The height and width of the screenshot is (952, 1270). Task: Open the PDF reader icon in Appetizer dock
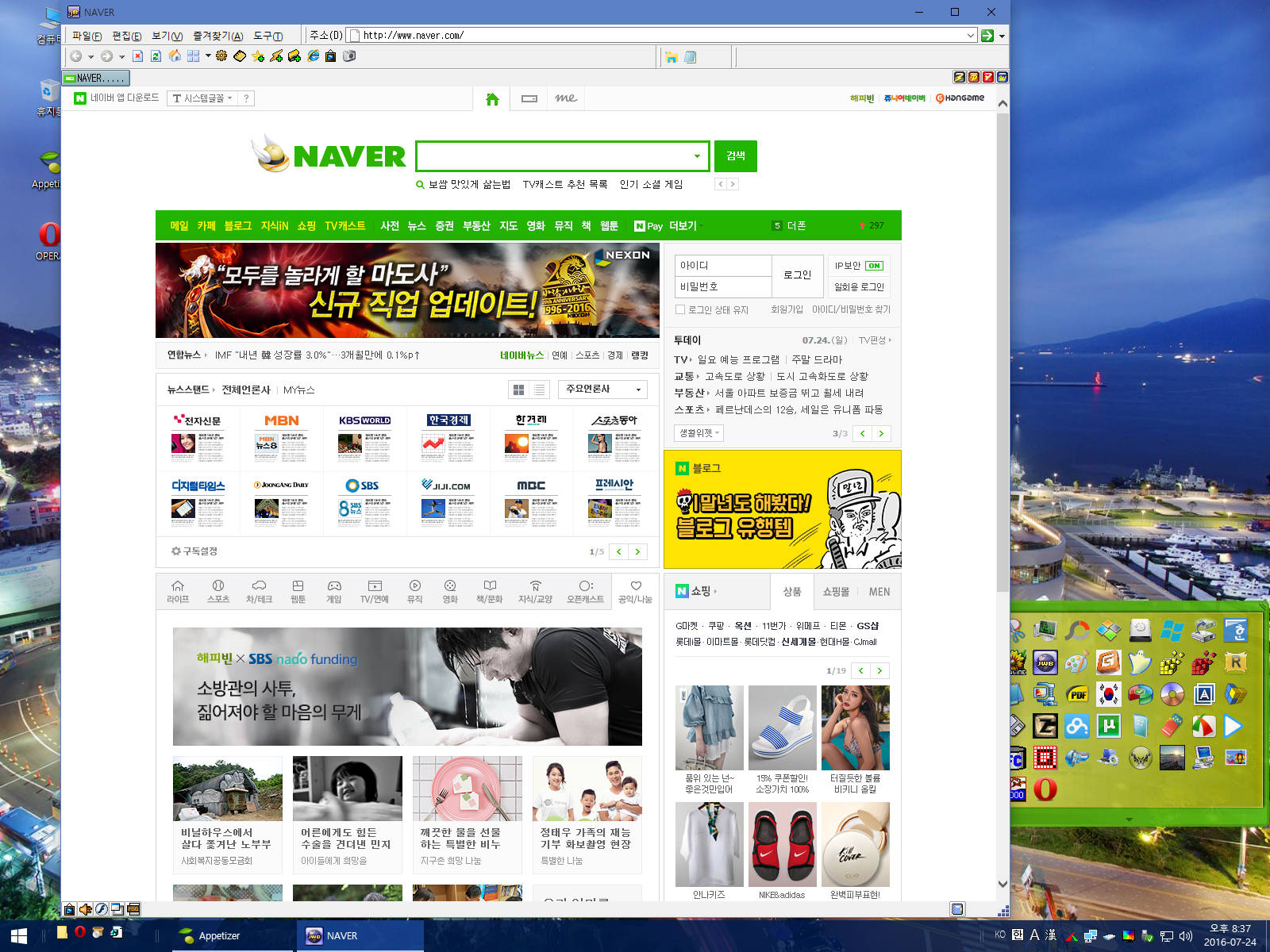[x=1077, y=694]
